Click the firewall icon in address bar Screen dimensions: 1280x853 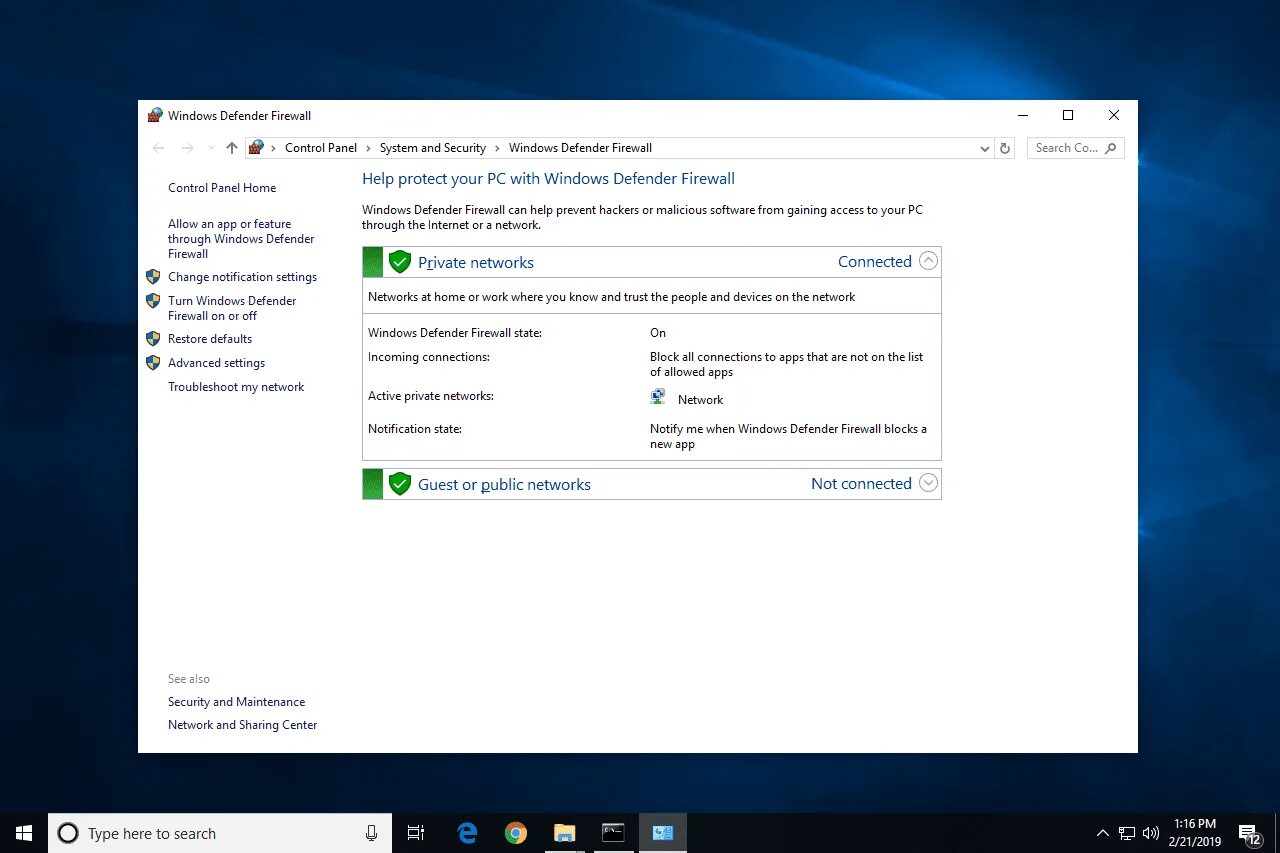click(x=256, y=147)
